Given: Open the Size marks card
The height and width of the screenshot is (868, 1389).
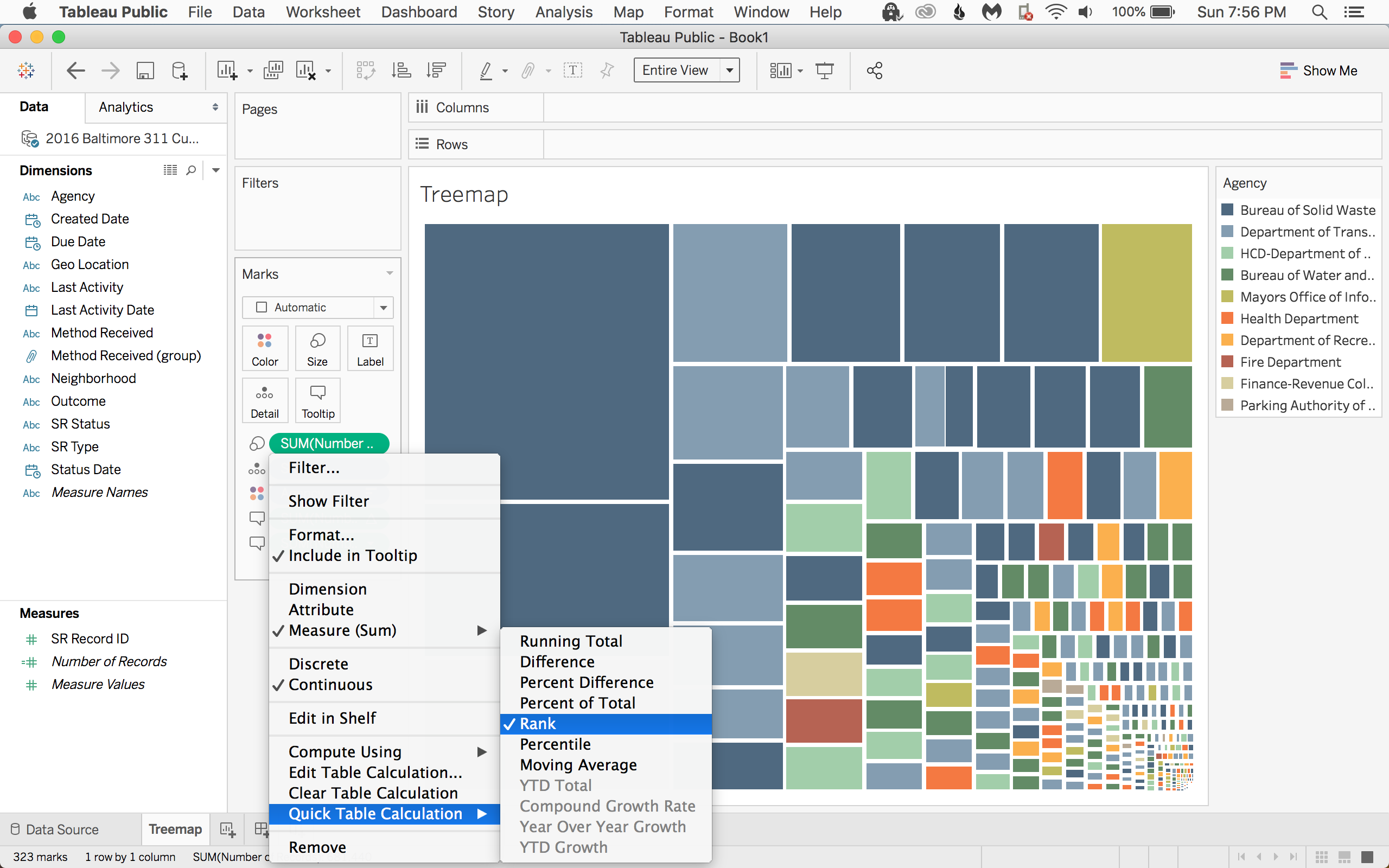Looking at the screenshot, I should [x=317, y=348].
